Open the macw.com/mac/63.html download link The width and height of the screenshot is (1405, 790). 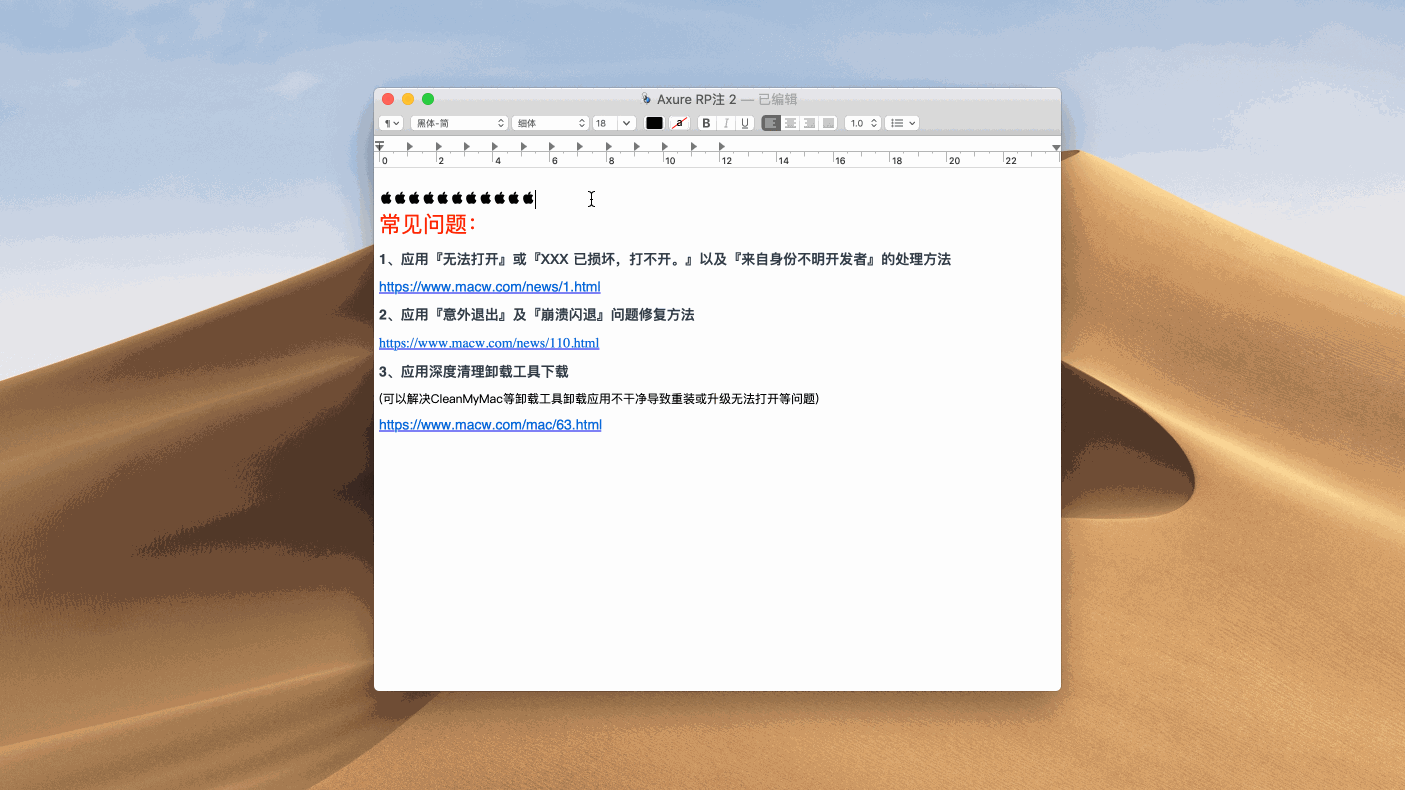[x=490, y=424]
